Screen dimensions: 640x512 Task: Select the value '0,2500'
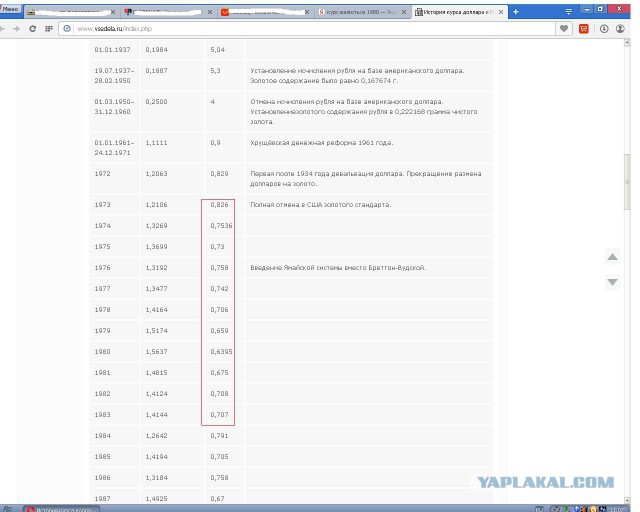156,102
